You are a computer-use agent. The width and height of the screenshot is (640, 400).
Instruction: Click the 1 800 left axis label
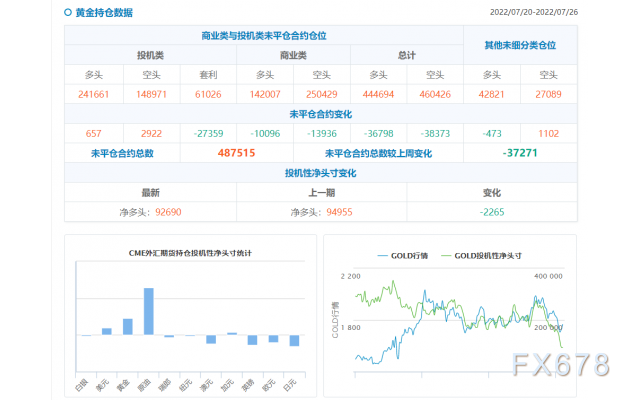tap(351, 327)
